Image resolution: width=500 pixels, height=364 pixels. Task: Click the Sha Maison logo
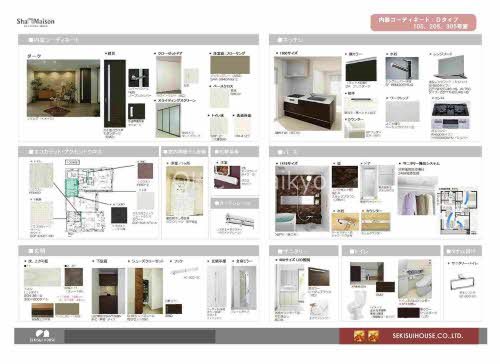36,22
